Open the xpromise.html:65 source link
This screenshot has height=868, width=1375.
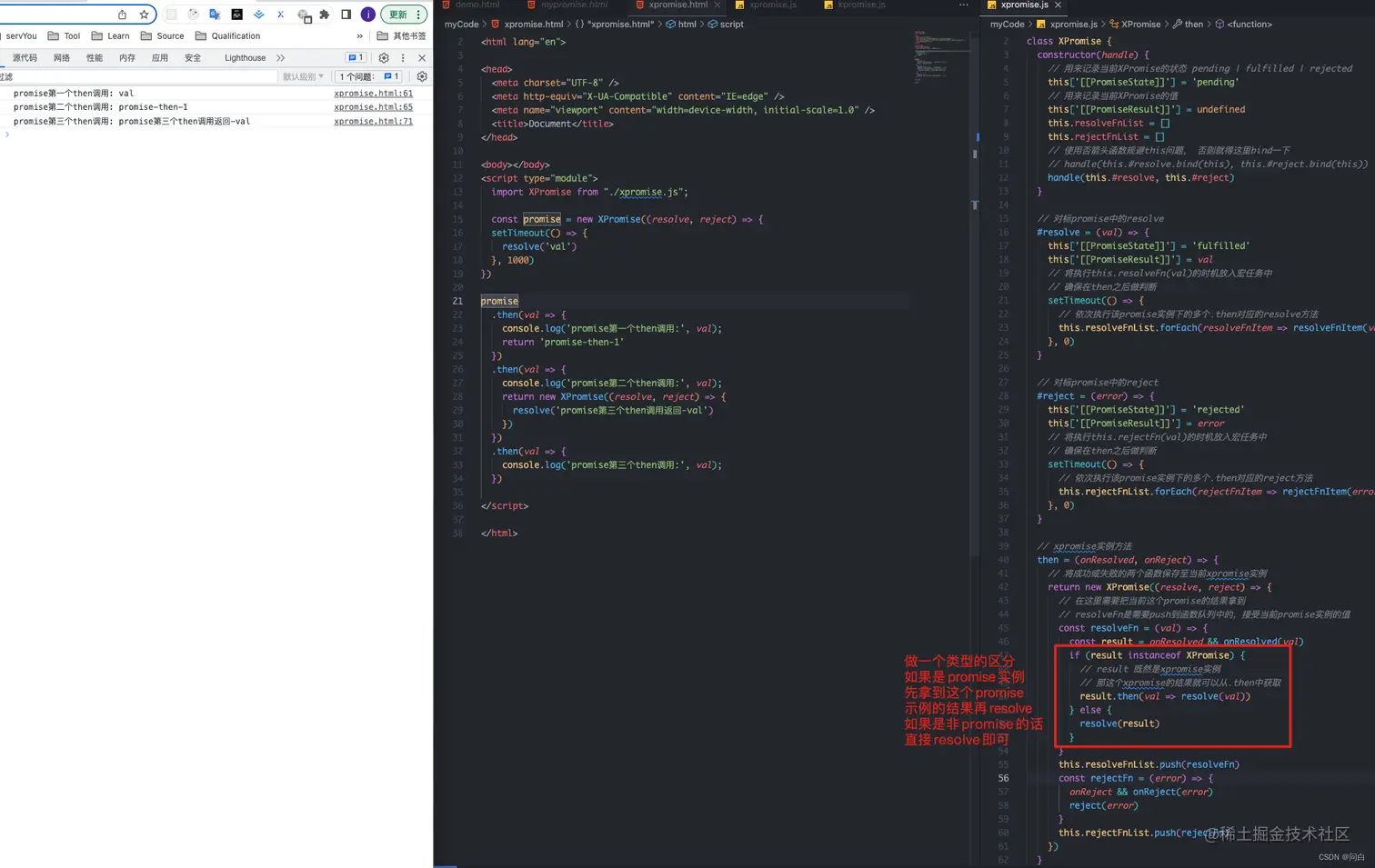[x=373, y=106]
